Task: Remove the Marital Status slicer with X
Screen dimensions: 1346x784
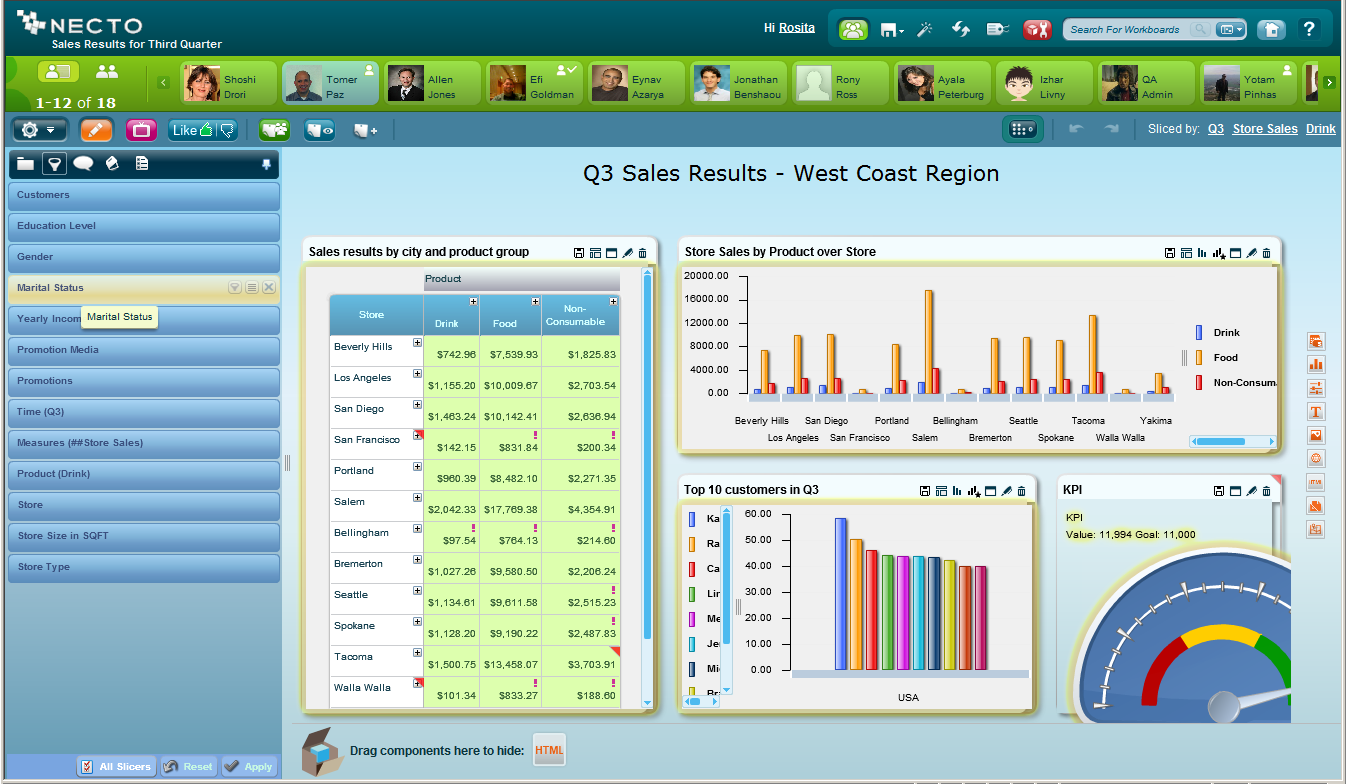Action: 268,288
